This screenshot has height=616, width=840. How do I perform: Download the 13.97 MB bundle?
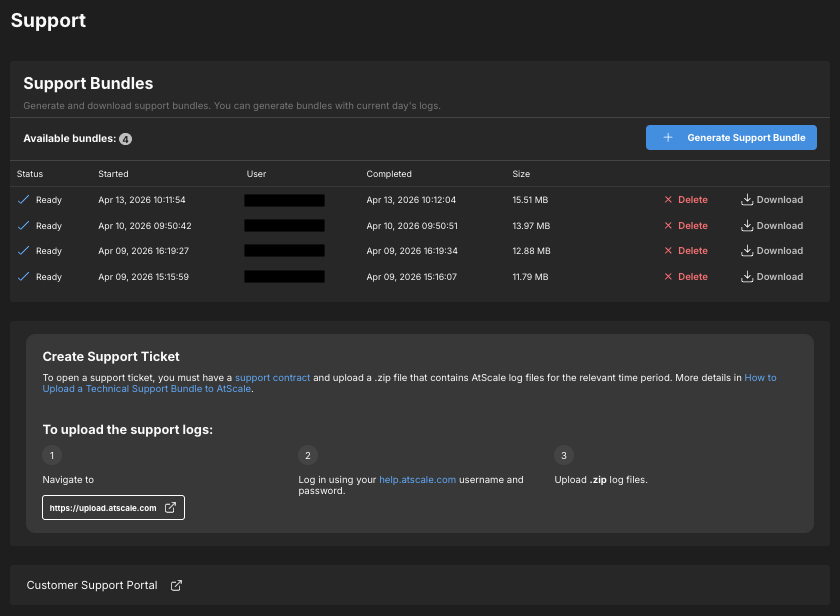pyautogui.click(x=772, y=226)
